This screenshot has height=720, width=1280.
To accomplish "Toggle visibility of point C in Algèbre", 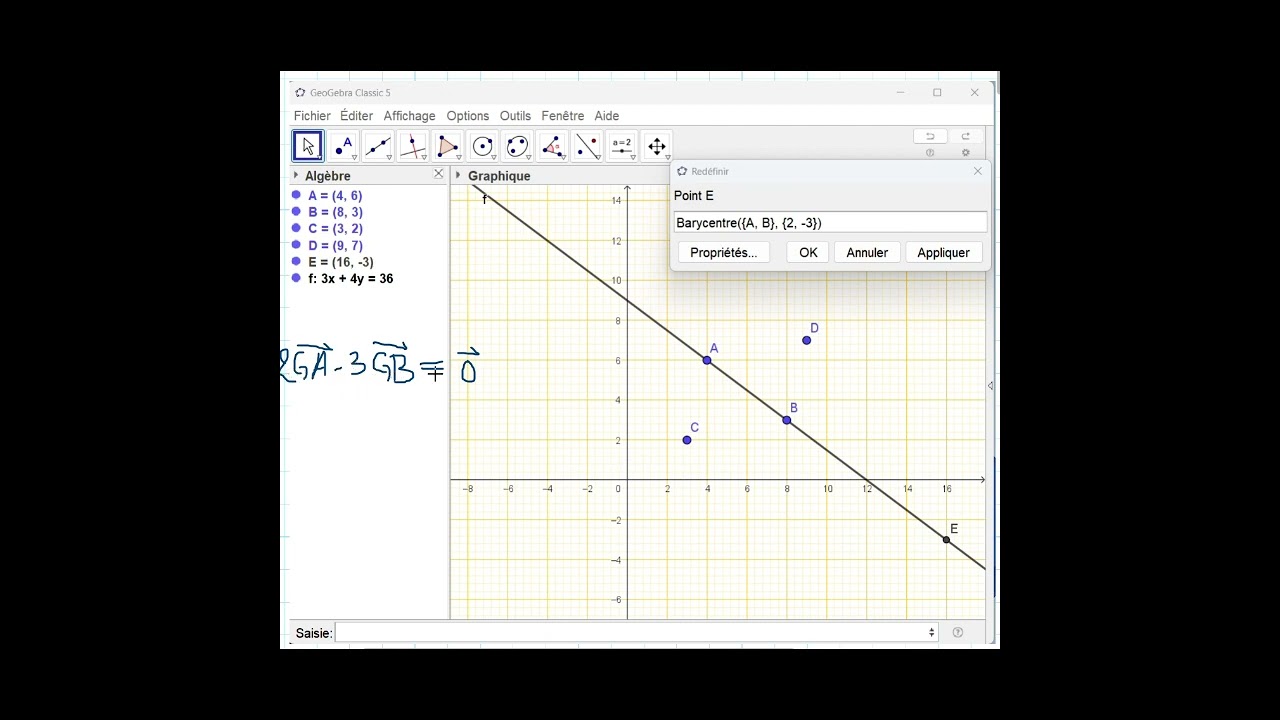I will tap(296, 228).
